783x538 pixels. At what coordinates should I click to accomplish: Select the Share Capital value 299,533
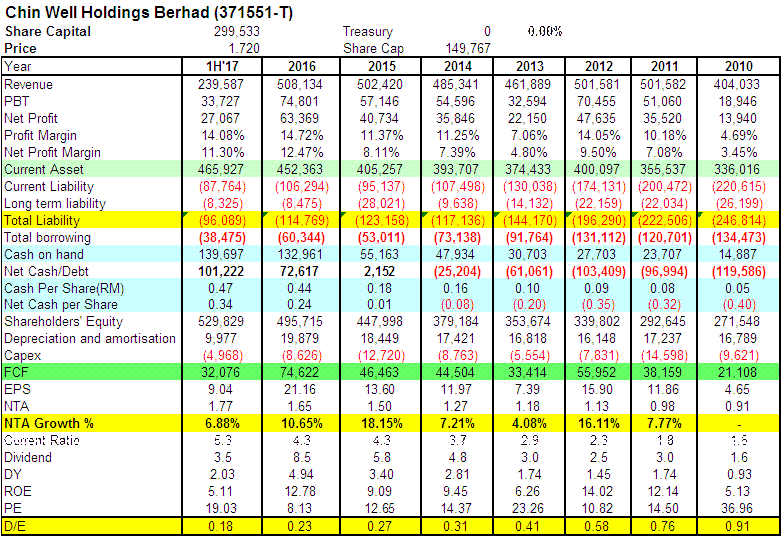pyautogui.click(x=237, y=31)
